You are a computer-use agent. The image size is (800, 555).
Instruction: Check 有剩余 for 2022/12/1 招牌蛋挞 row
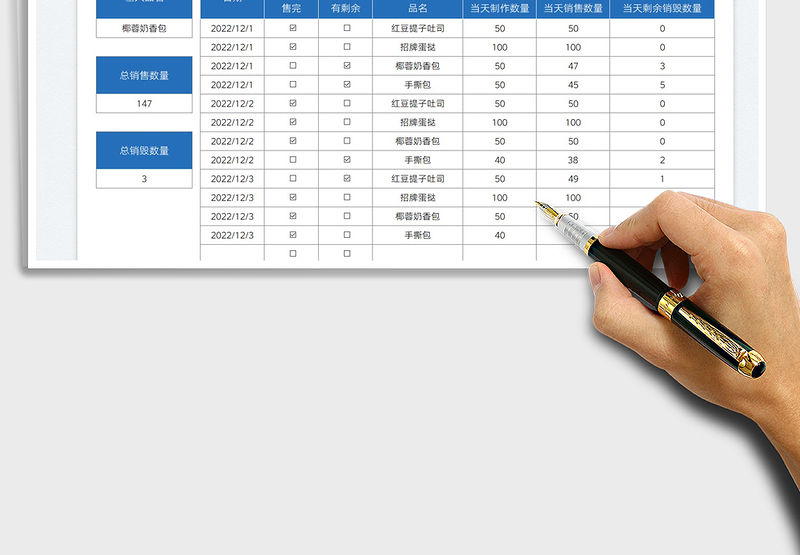click(x=347, y=47)
